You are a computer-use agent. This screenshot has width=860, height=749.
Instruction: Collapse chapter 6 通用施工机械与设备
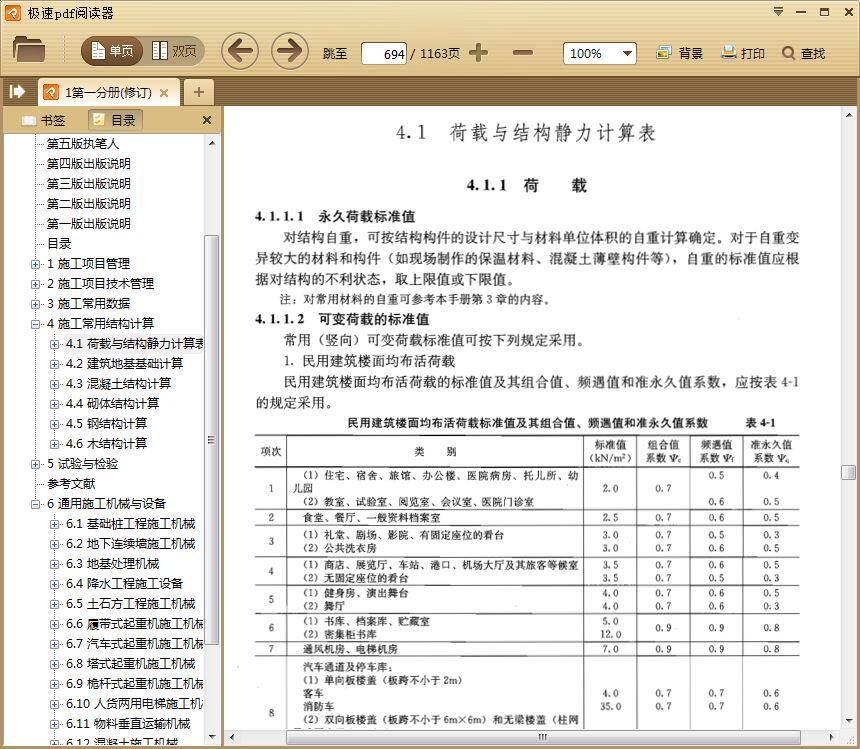point(36,504)
